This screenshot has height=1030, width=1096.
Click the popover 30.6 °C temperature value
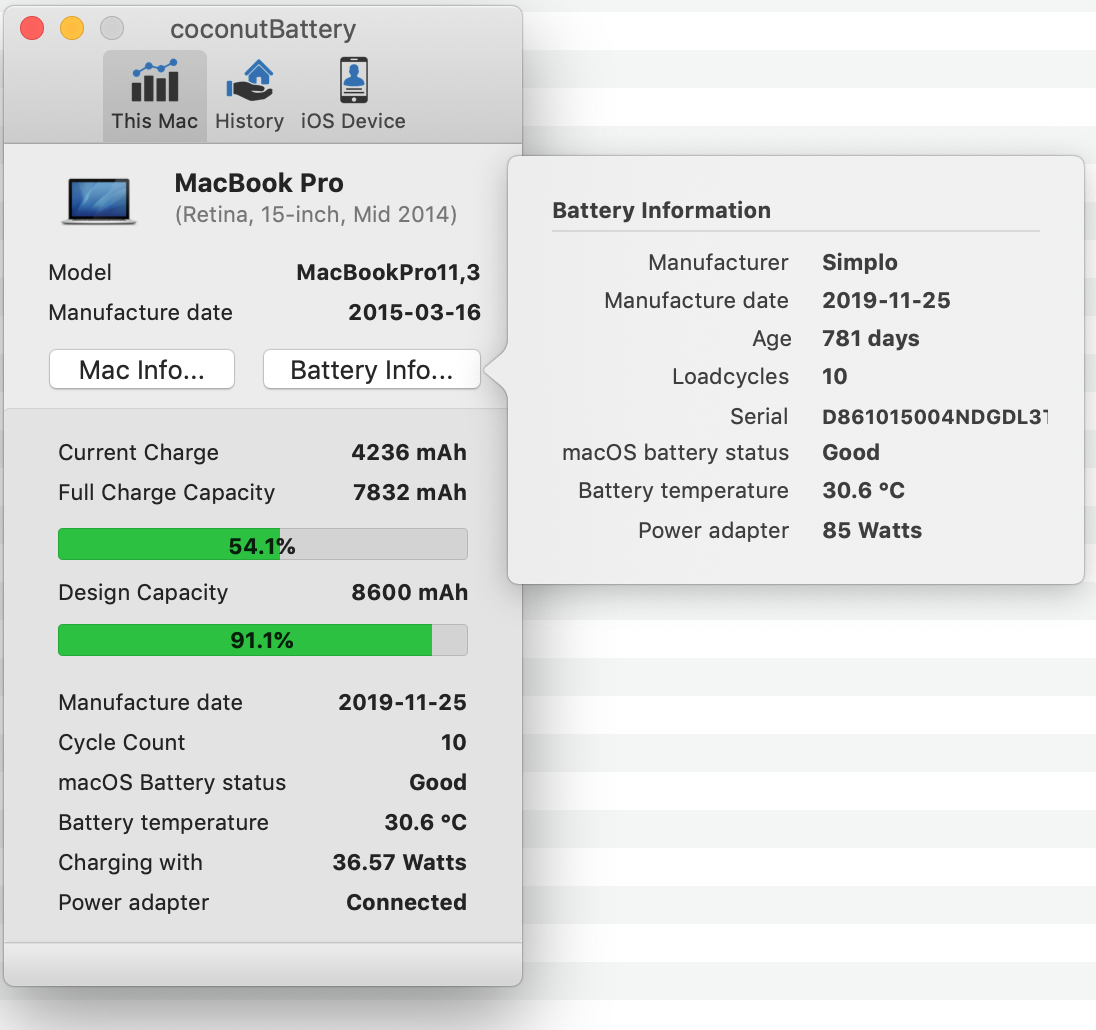pyautogui.click(x=863, y=491)
